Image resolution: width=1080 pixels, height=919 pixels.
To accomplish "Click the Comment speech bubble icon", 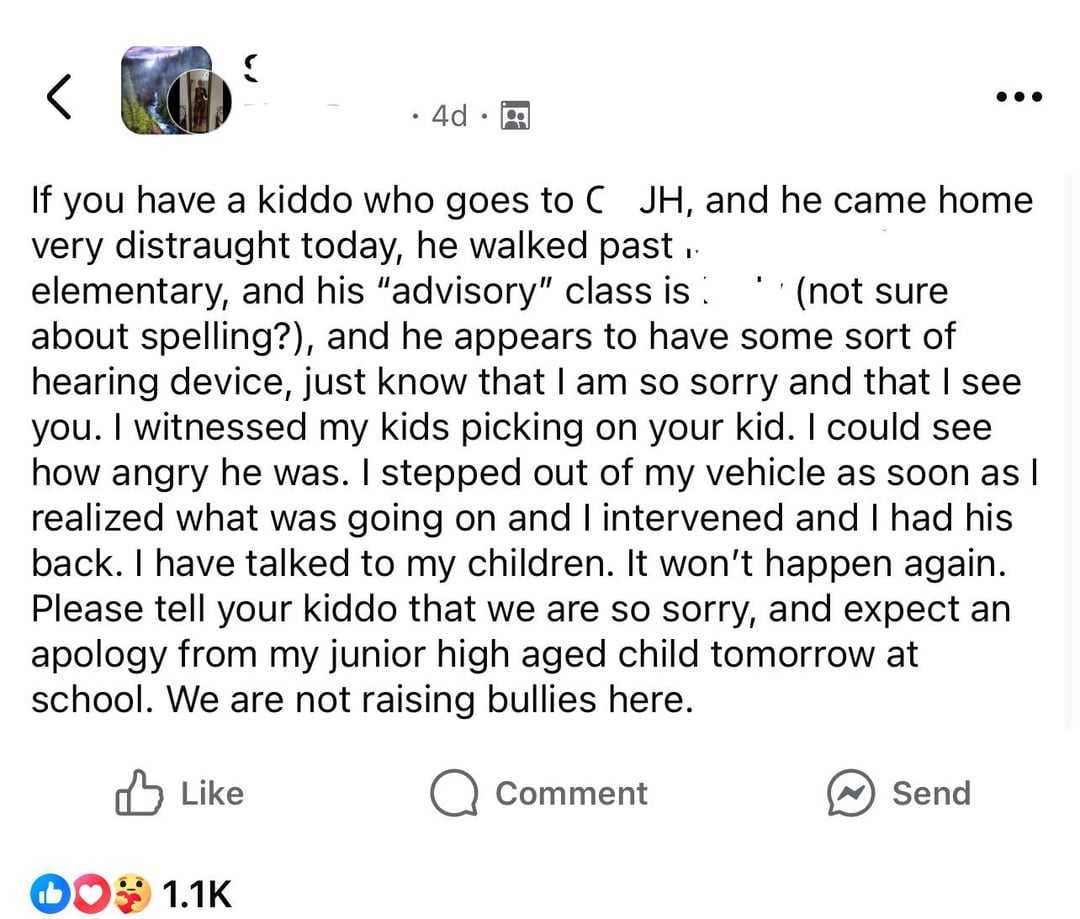I will [455, 793].
